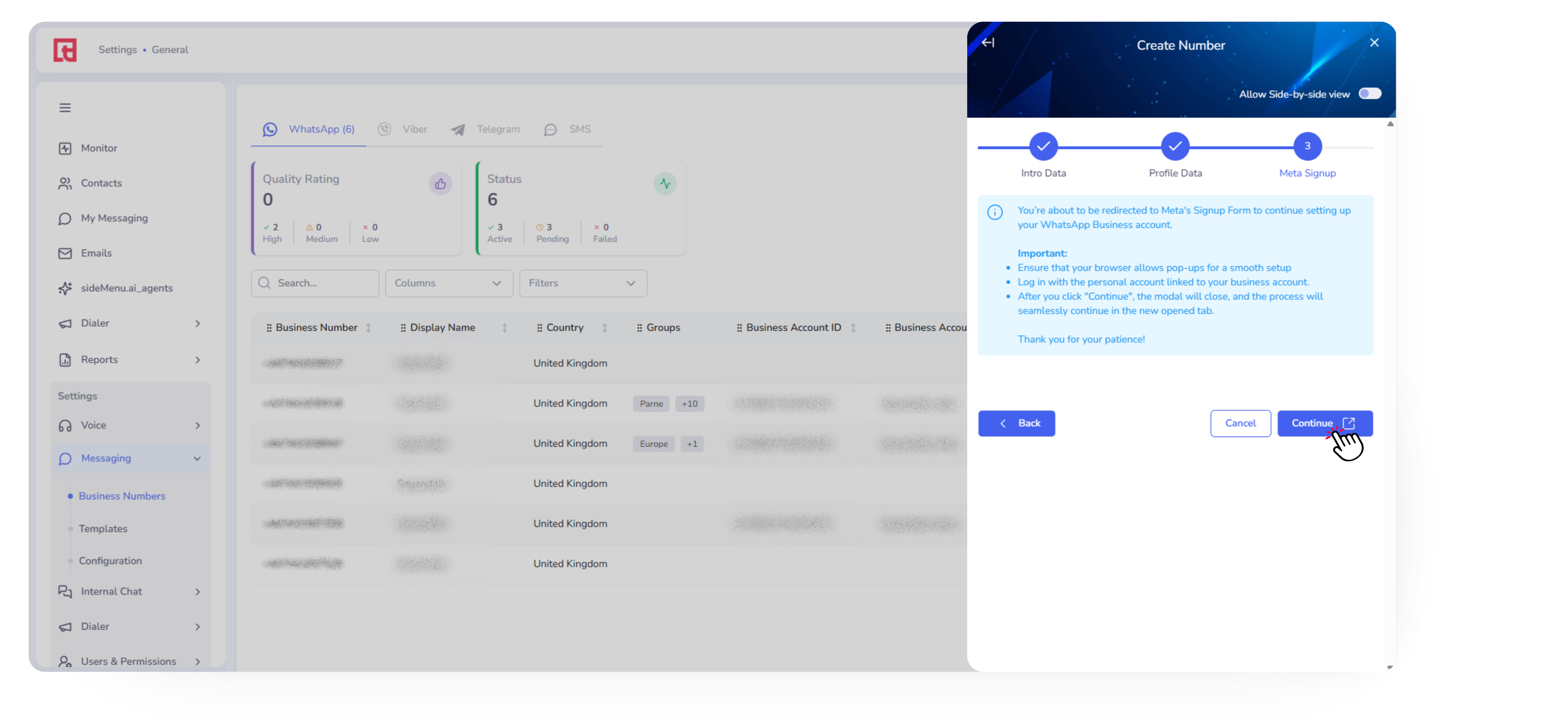Open Emails from the side menu

96,253
